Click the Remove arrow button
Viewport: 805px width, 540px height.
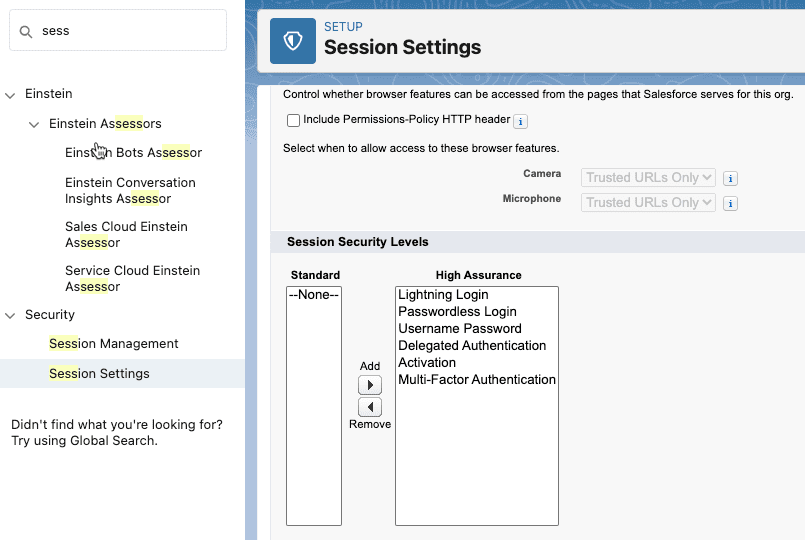pos(370,407)
